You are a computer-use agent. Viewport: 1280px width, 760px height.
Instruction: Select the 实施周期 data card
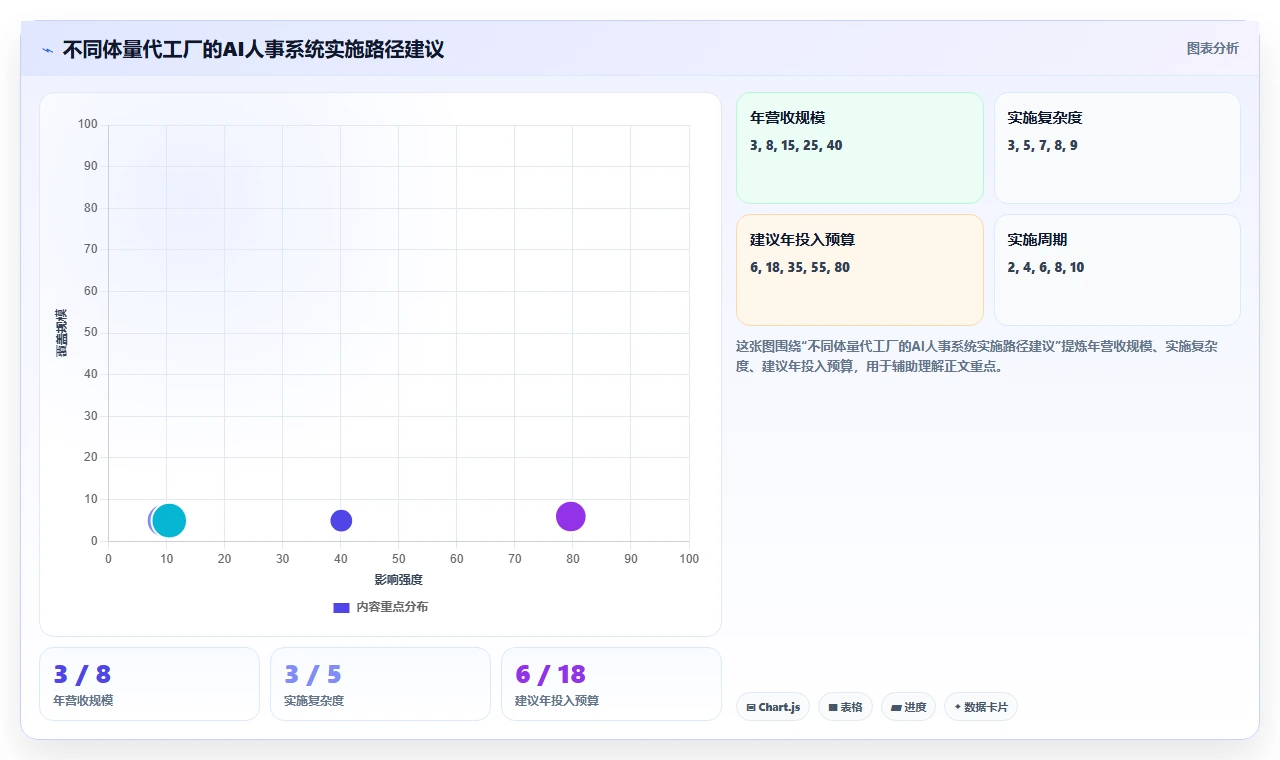tap(1117, 270)
